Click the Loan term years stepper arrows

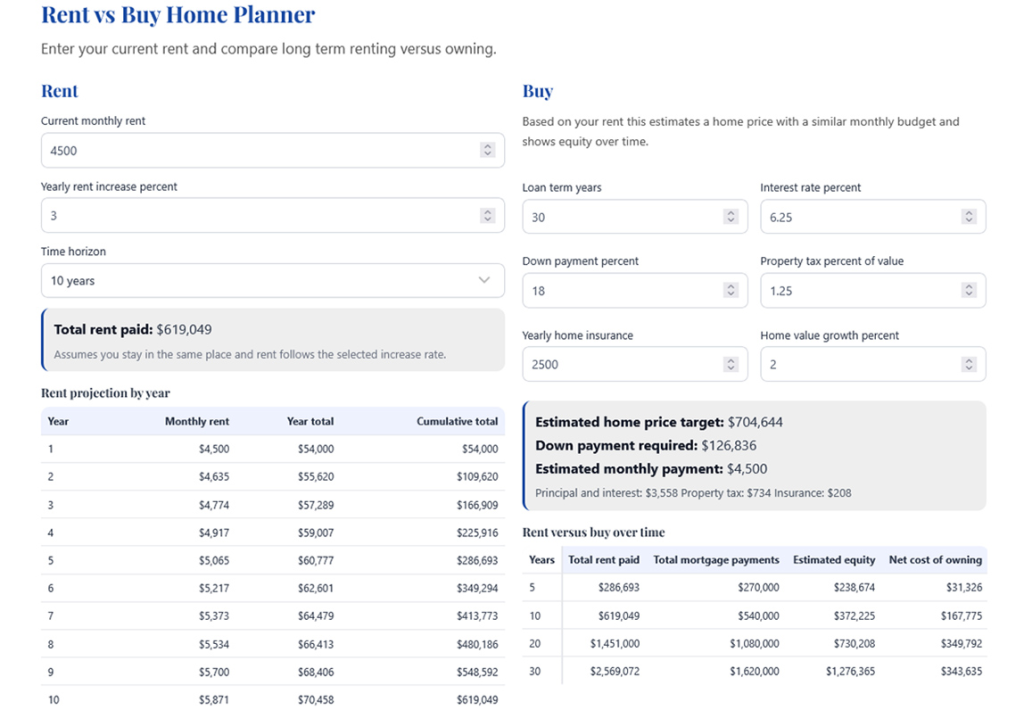tap(730, 217)
